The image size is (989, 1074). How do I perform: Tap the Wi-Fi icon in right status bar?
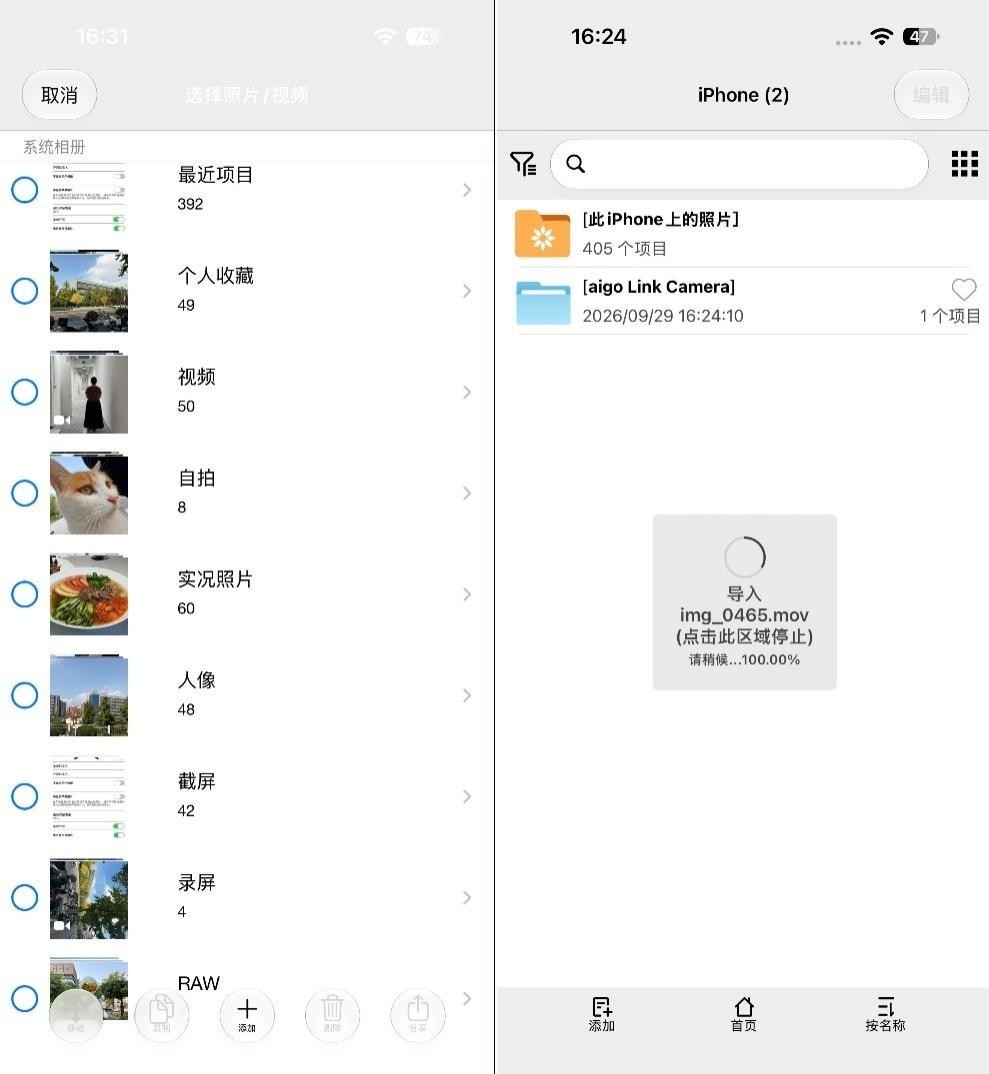coord(881,36)
